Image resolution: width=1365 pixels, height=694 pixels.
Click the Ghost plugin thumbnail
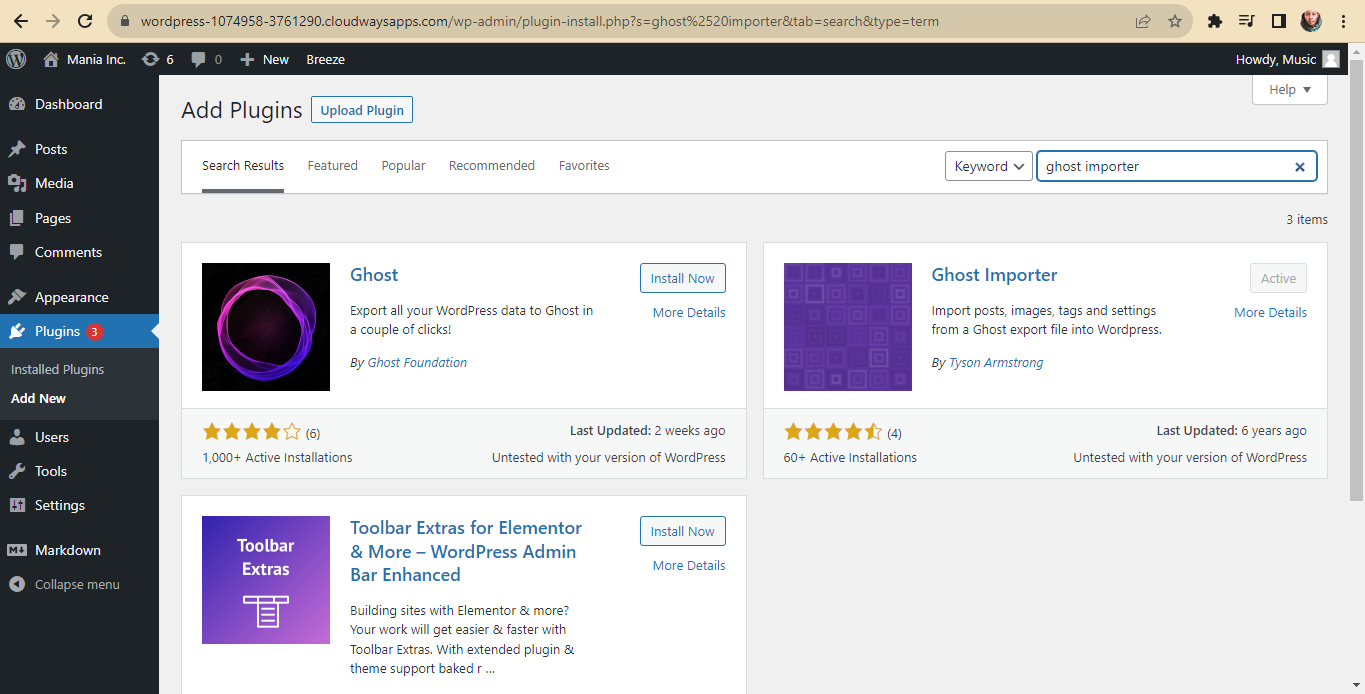pos(266,327)
